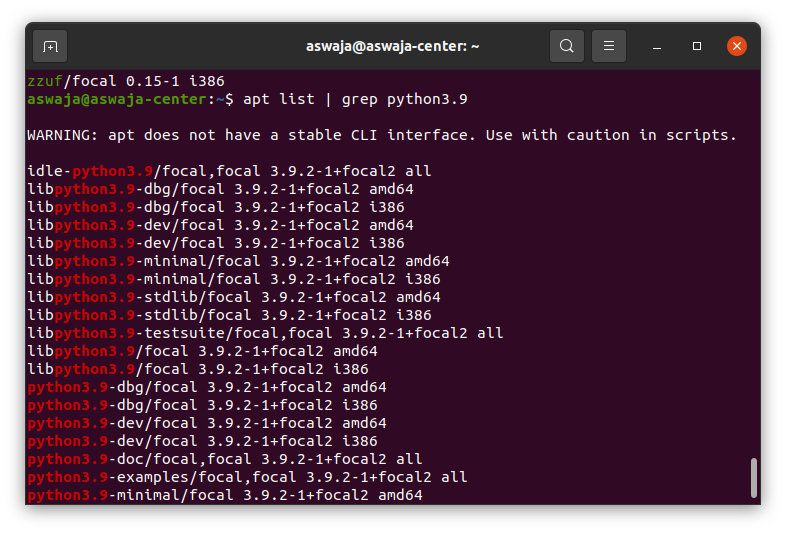Click the typed command apt list | grep python3.9
The height and width of the screenshot is (533, 786).
(356, 99)
